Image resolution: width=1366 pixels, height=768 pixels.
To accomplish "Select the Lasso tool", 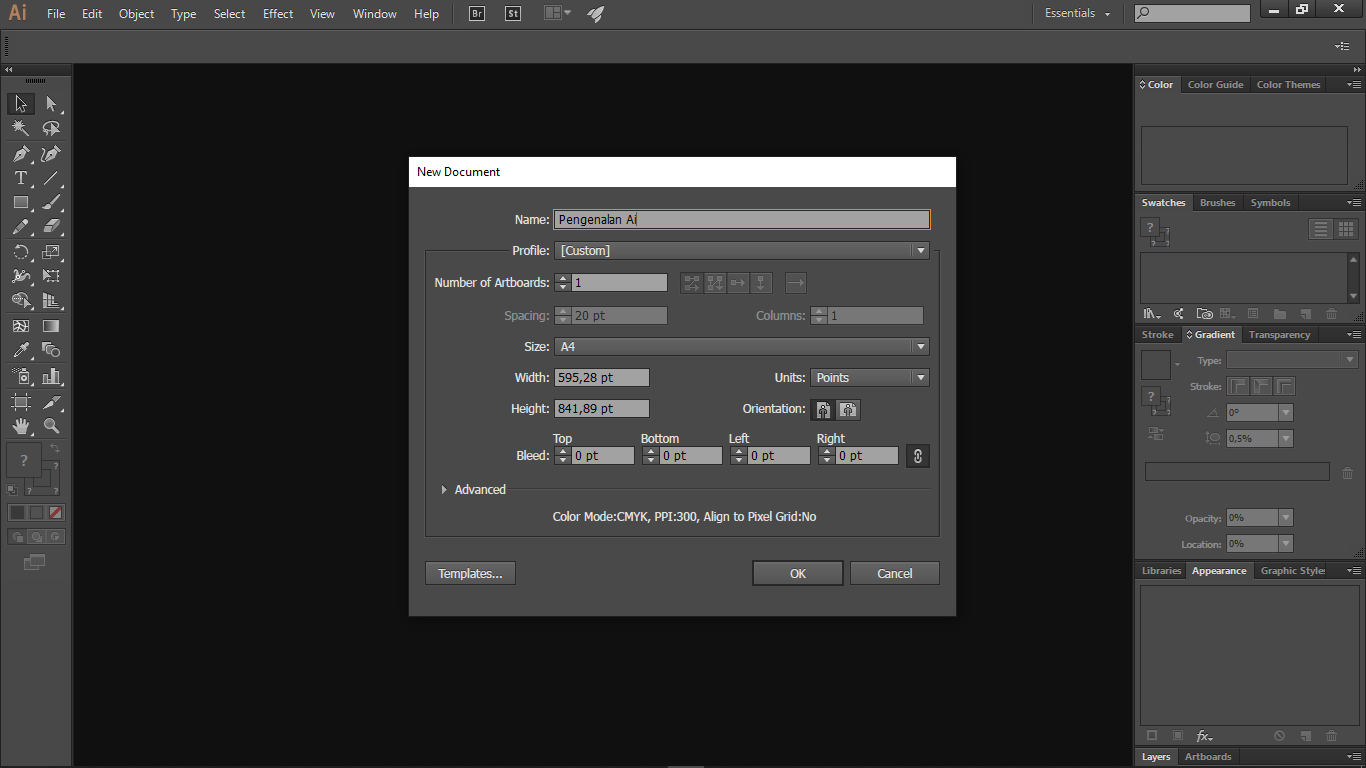I will (52, 128).
